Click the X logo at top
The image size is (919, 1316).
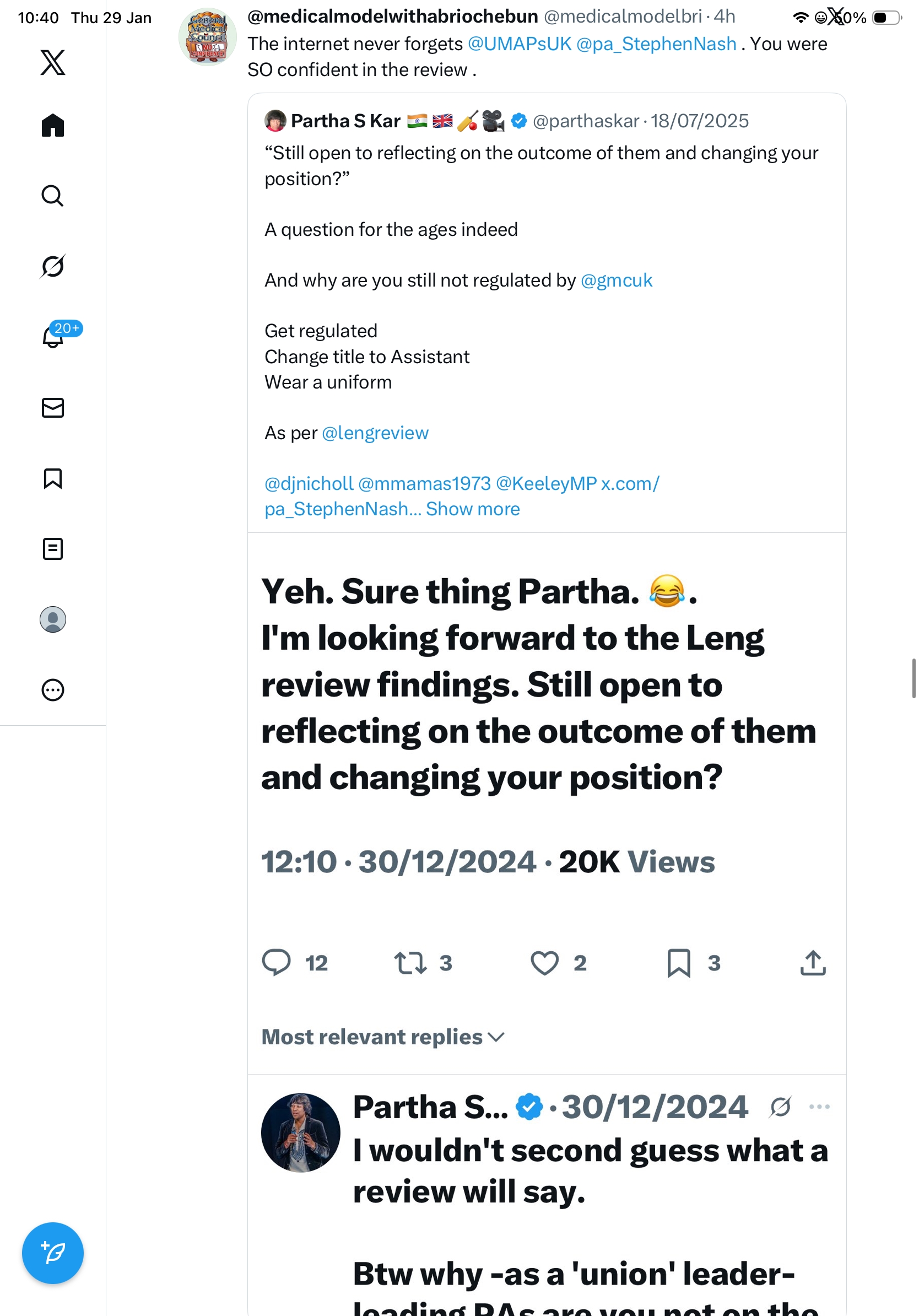point(53,62)
